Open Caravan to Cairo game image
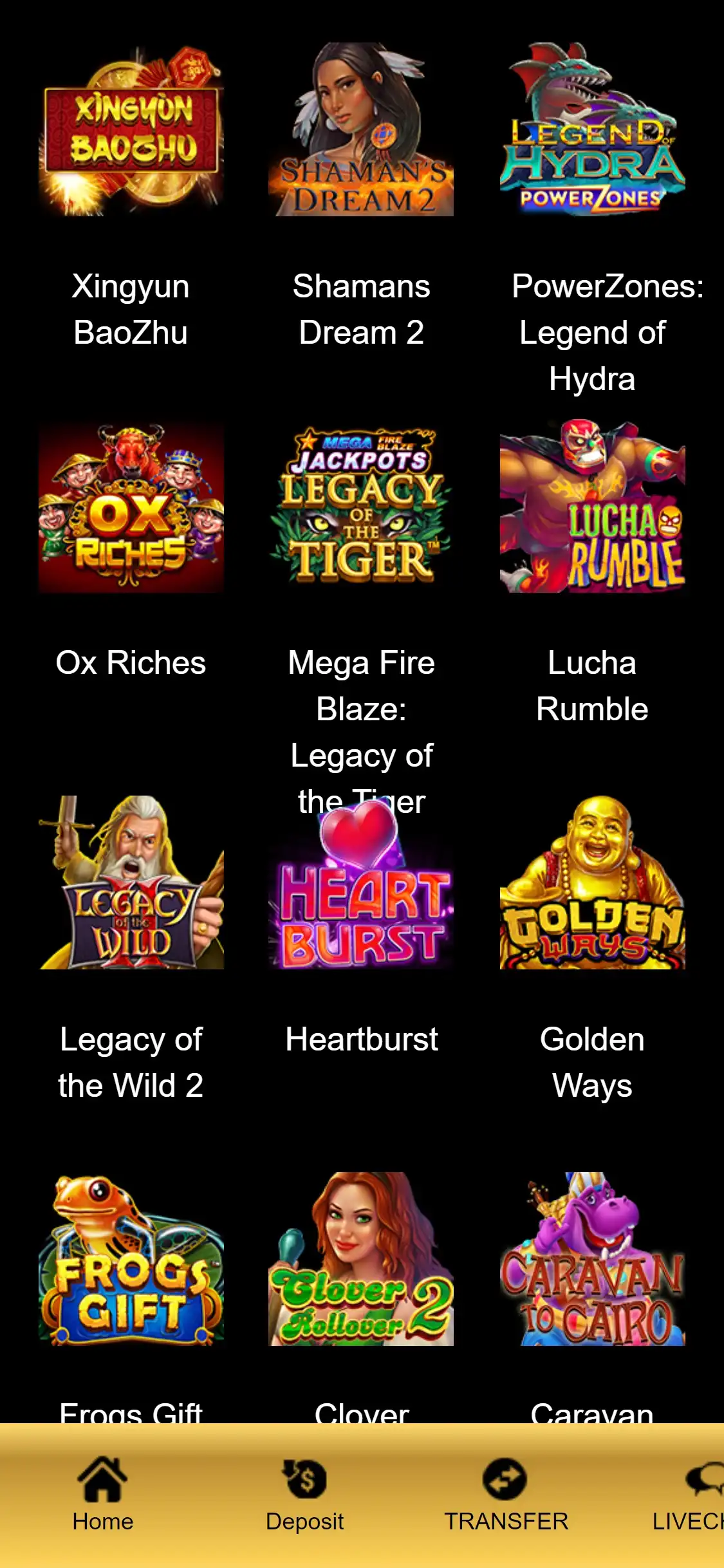The image size is (724, 1568). [593, 1259]
